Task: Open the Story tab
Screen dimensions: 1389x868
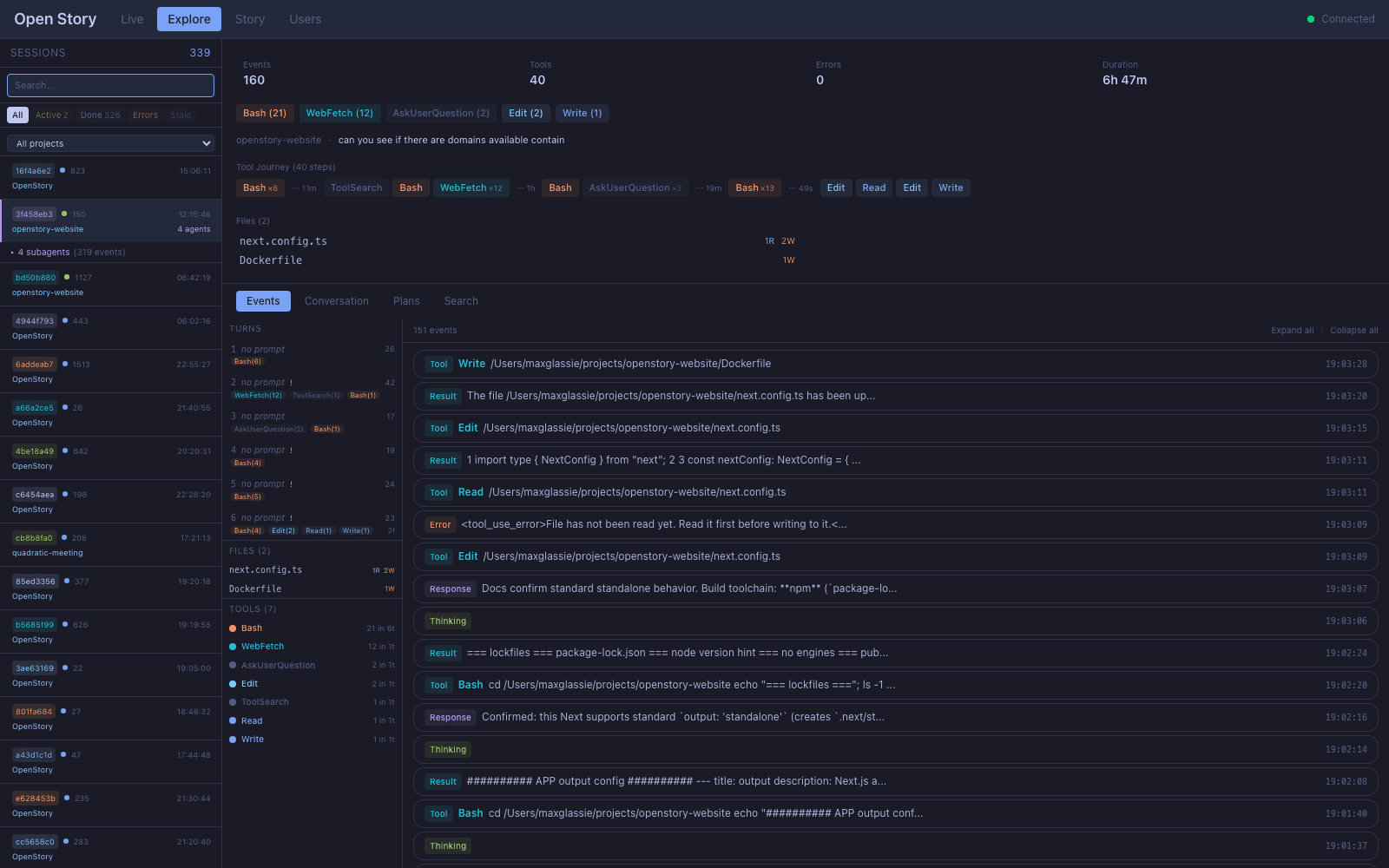Action: [x=250, y=19]
